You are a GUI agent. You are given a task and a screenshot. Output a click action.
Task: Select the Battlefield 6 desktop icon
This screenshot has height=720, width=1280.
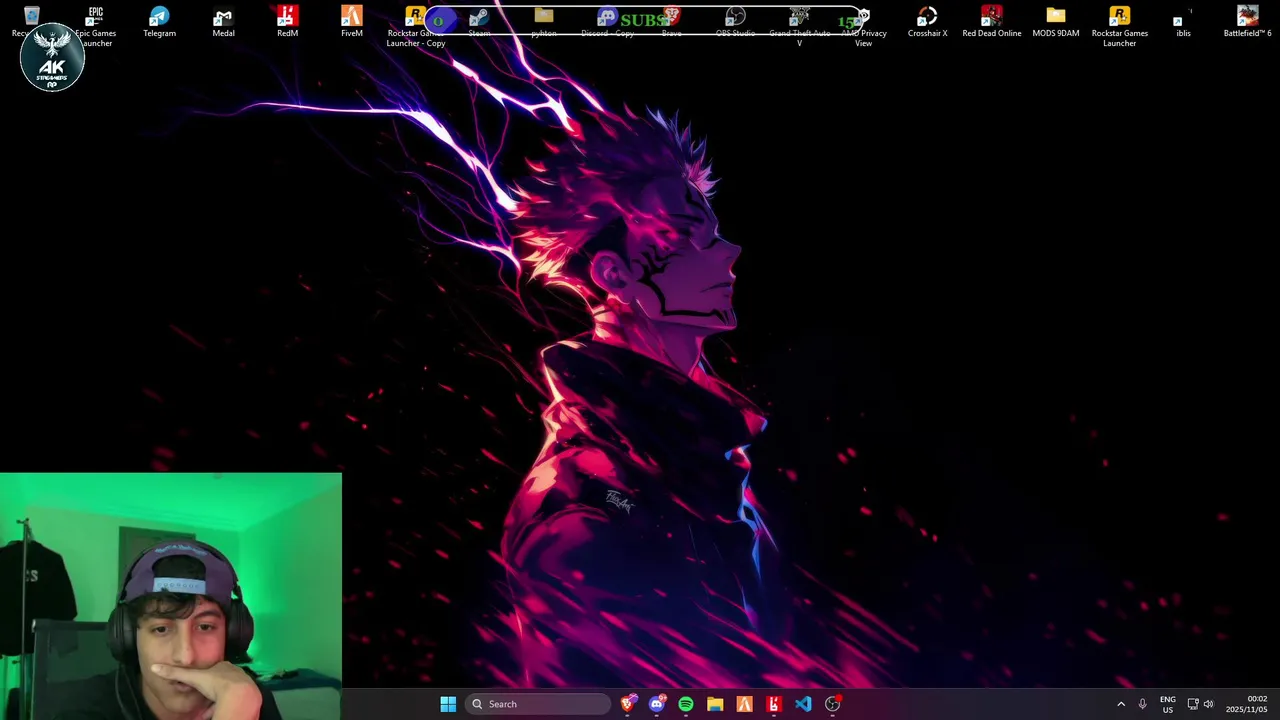coord(1247,22)
